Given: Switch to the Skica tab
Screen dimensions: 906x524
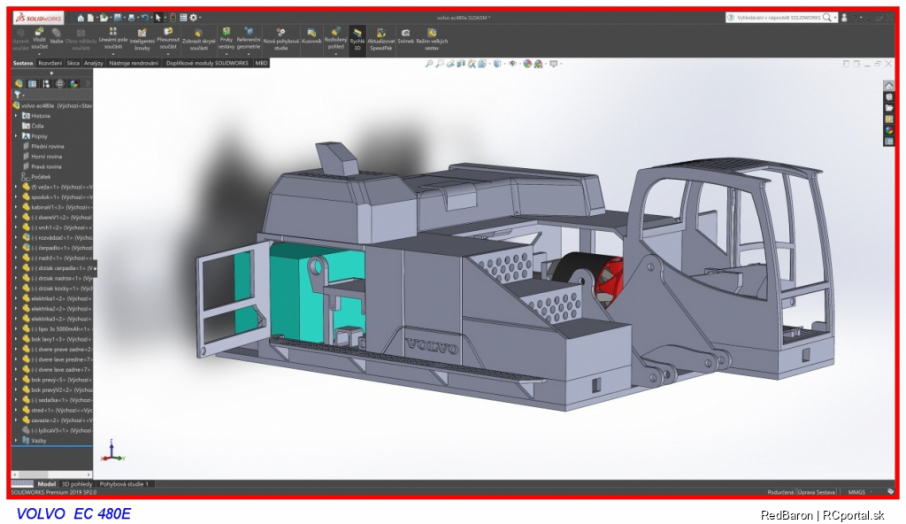Looking at the screenshot, I should click(73, 63).
